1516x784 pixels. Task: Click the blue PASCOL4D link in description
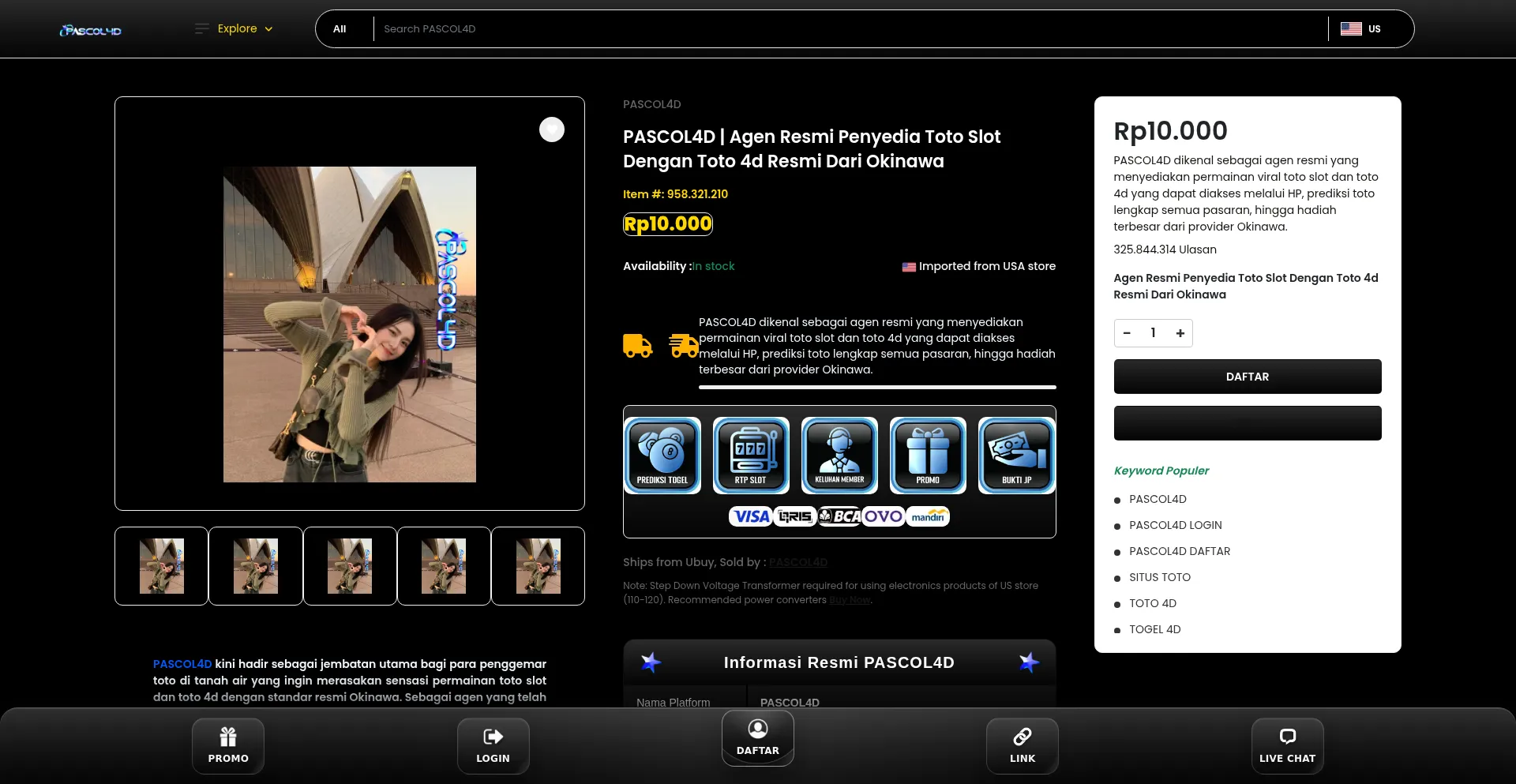[182, 664]
